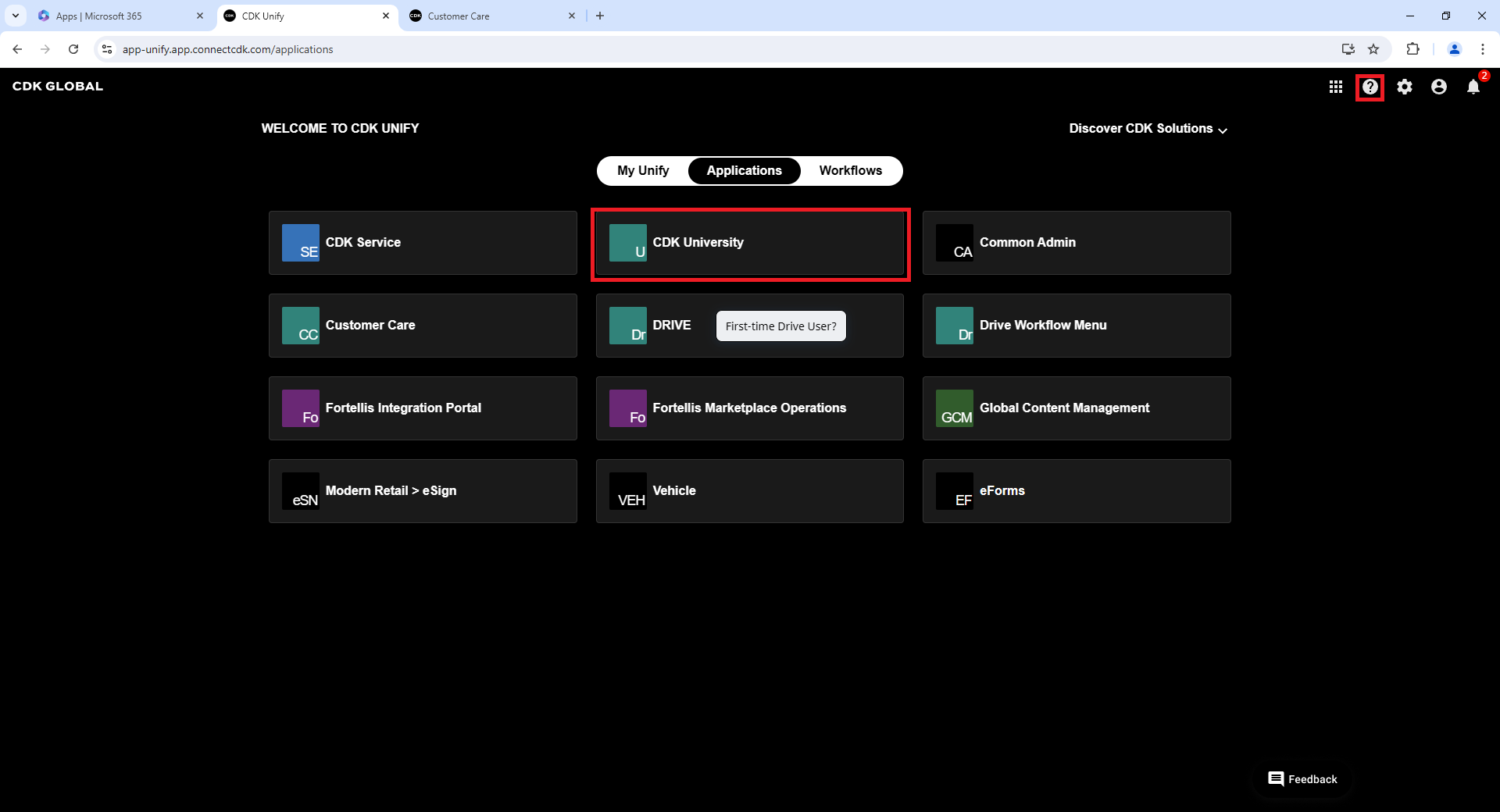This screenshot has height=812, width=1500.
Task: Click the CDK GLOBAL logo
Action: click(x=58, y=87)
